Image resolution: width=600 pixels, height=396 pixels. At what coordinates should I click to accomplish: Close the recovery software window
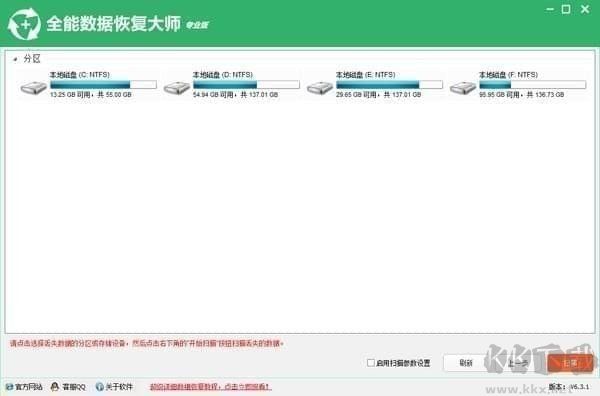pos(585,9)
